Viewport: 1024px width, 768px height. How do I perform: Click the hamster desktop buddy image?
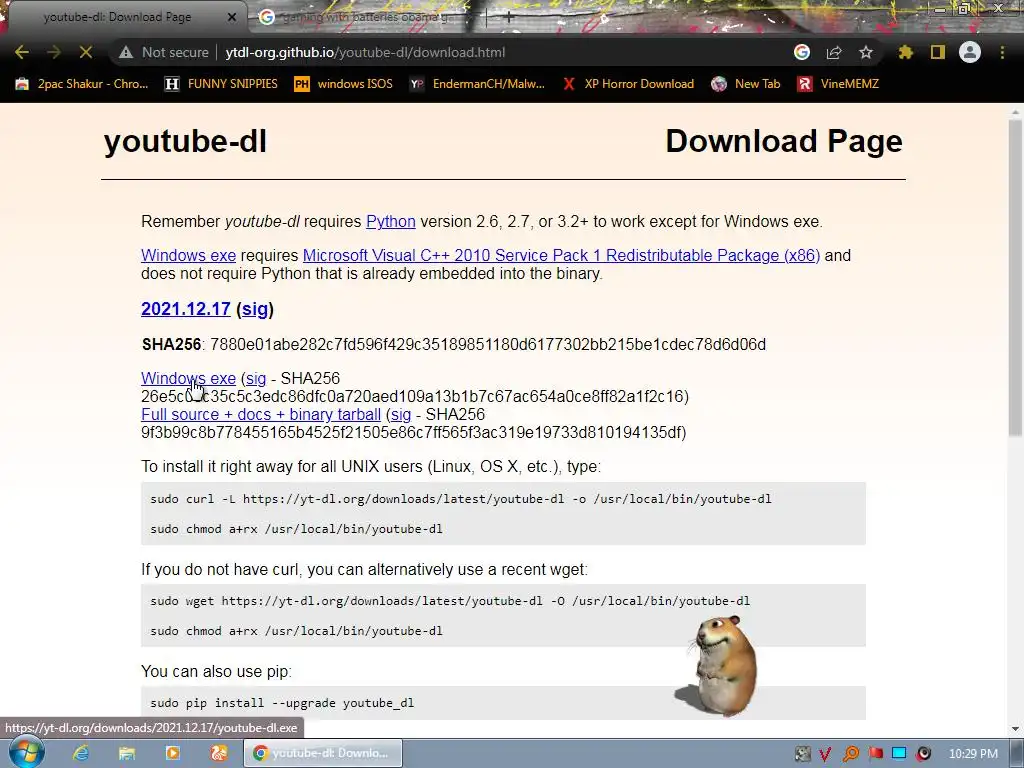[717, 666]
